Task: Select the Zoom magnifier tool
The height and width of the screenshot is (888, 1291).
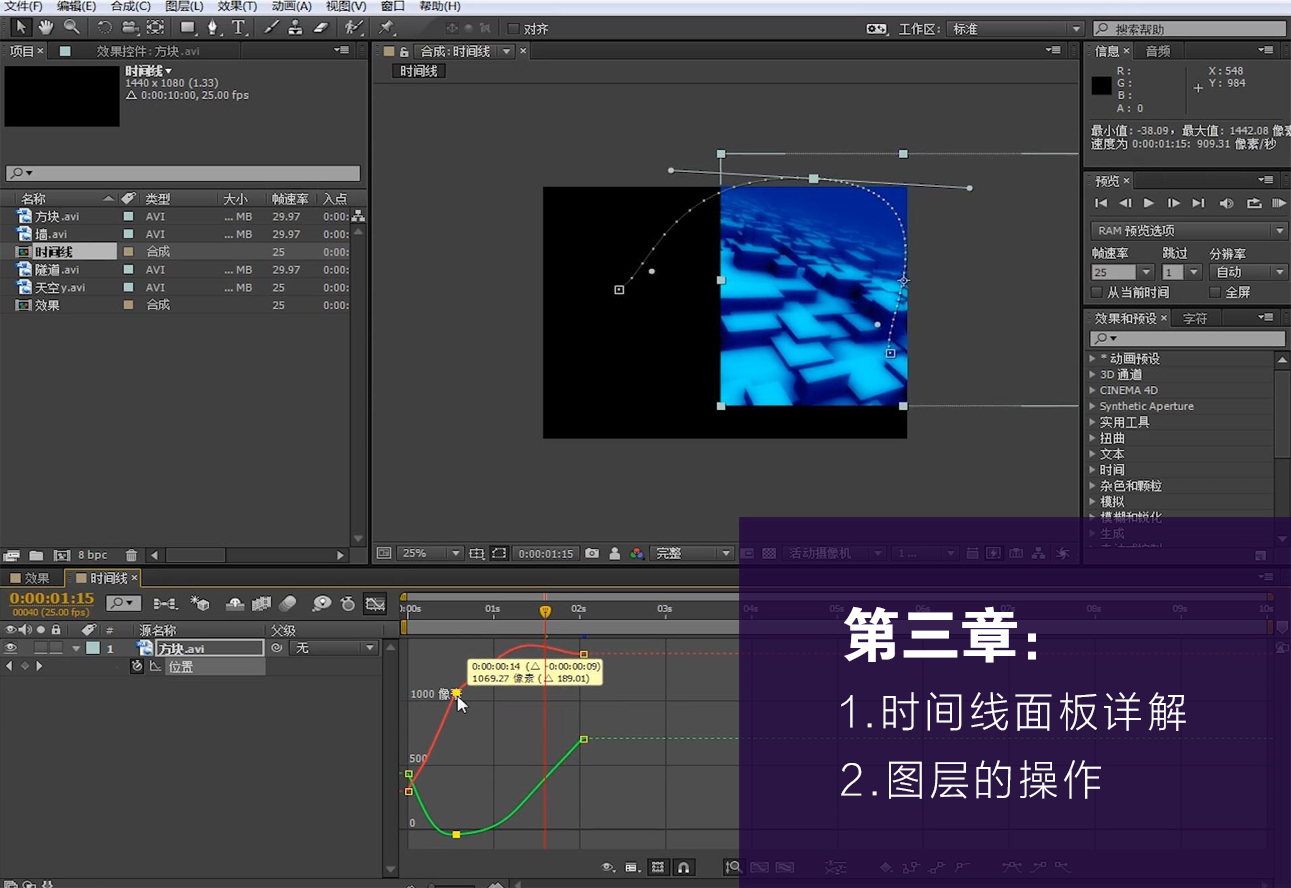Action: (72, 27)
